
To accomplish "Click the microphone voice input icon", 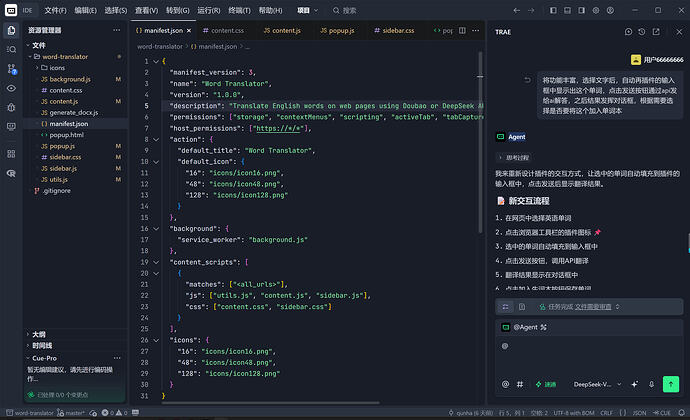I will 651,384.
